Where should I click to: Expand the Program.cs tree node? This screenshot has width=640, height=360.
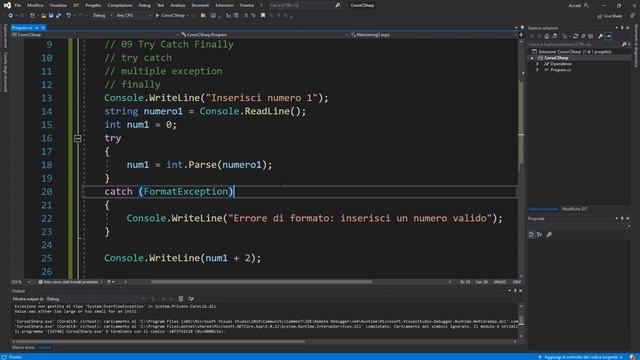(538, 70)
